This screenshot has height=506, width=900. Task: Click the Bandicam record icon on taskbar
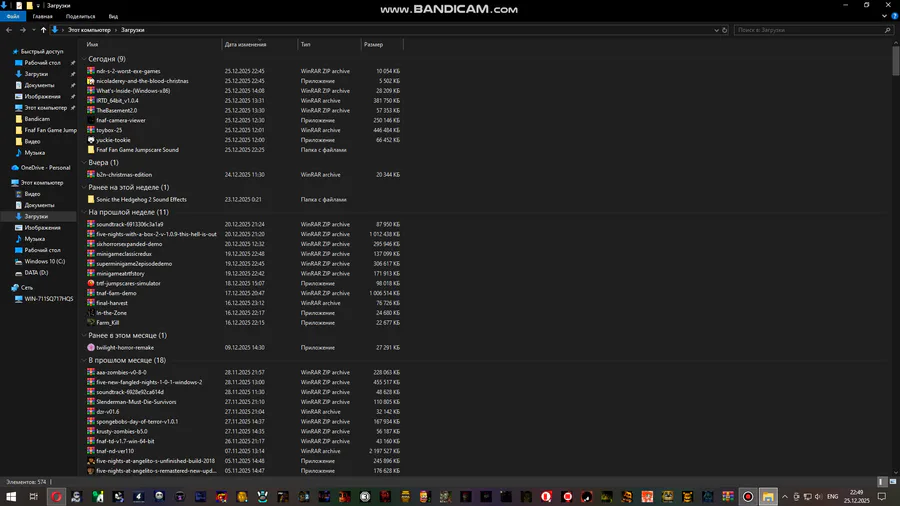click(x=748, y=497)
